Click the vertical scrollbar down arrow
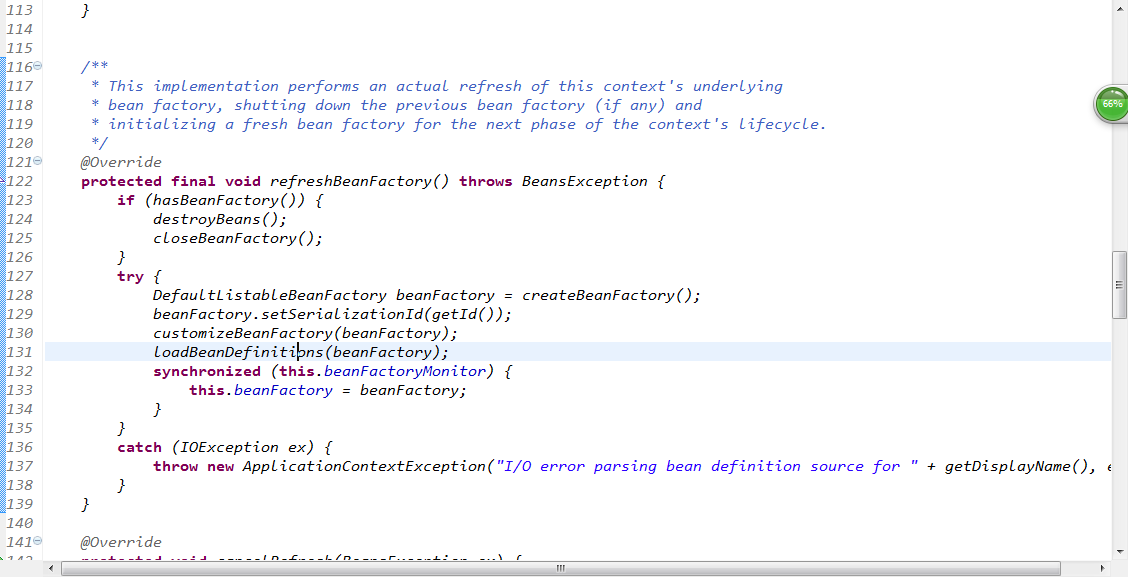 point(1119,551)
